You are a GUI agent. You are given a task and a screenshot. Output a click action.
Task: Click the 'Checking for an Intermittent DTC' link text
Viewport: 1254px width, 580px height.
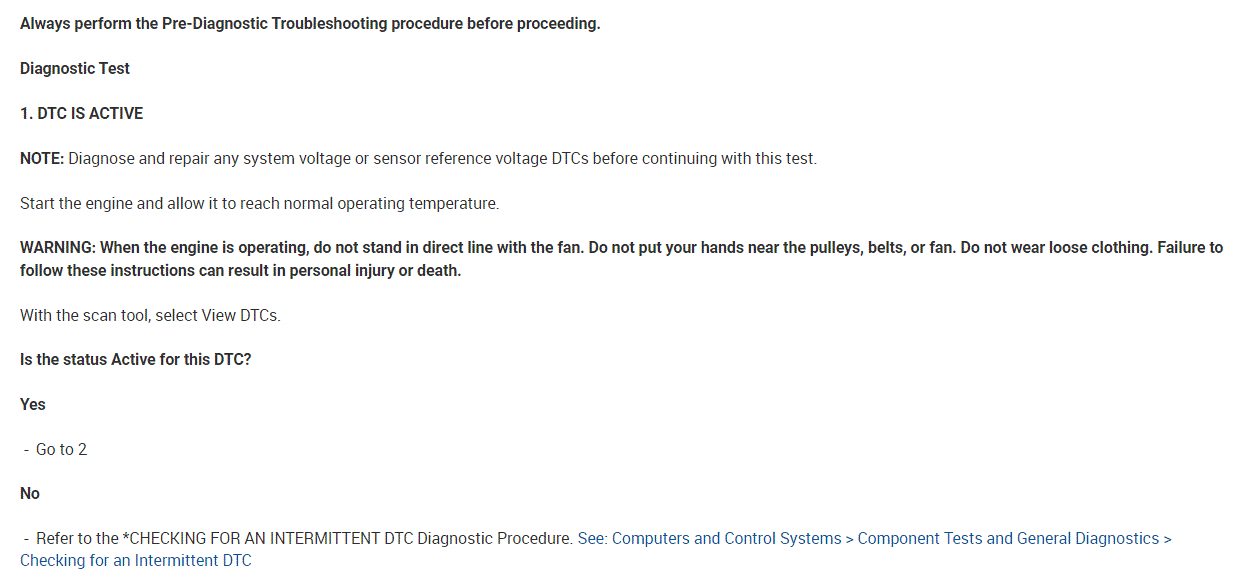(136, 560)
